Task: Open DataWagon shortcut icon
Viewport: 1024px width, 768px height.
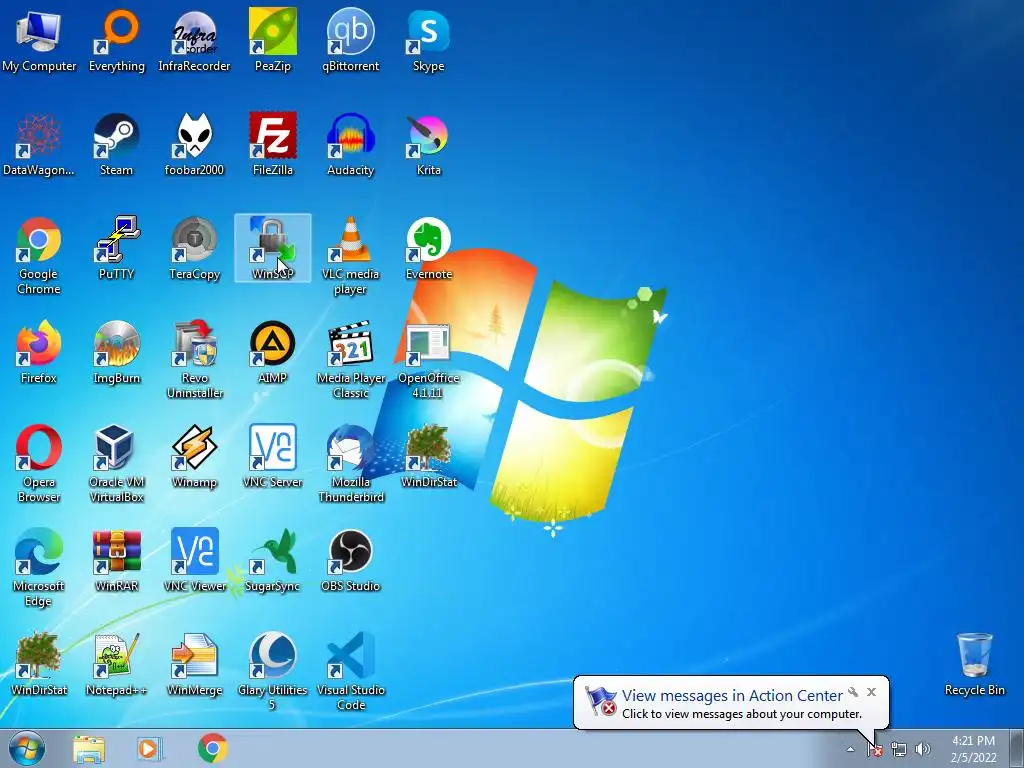Action: (39, 145)
